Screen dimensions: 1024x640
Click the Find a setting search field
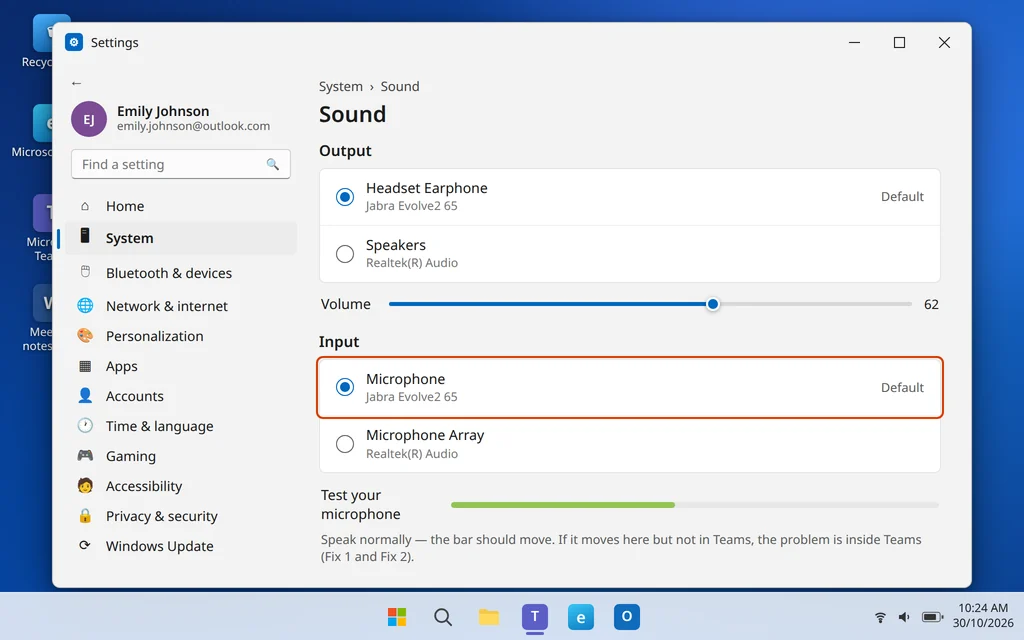[181, 165]
